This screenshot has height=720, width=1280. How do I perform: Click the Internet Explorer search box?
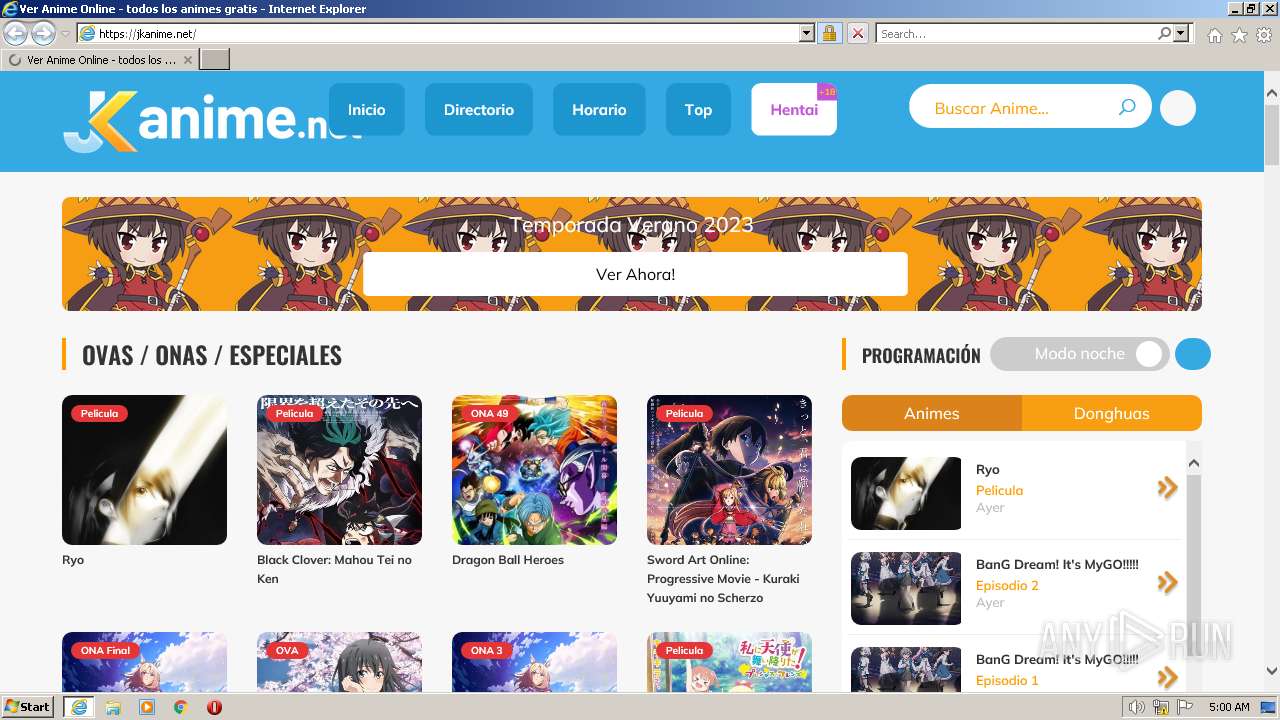point(1015,34)
